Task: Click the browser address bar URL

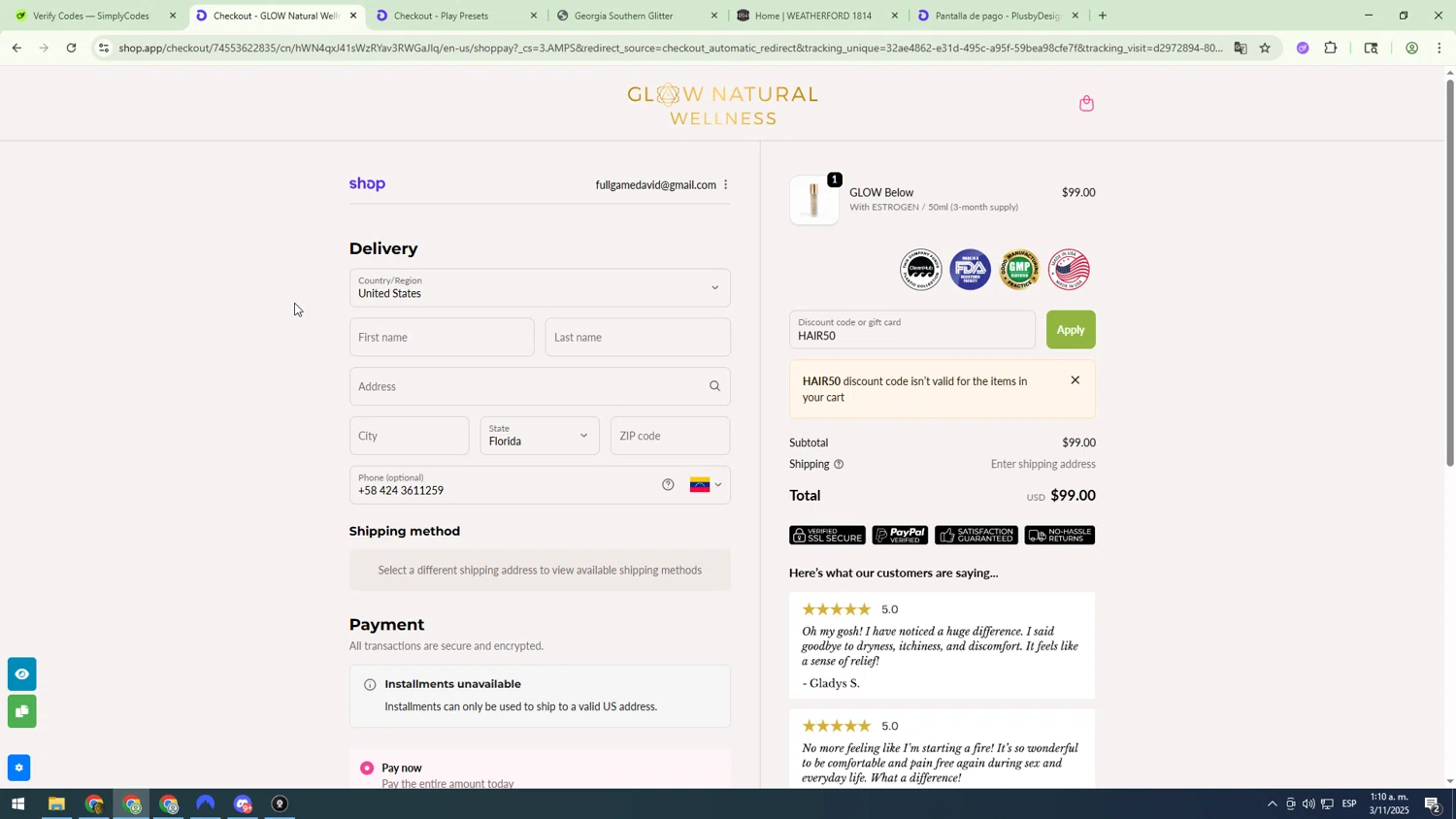Action: coord(670,48)
